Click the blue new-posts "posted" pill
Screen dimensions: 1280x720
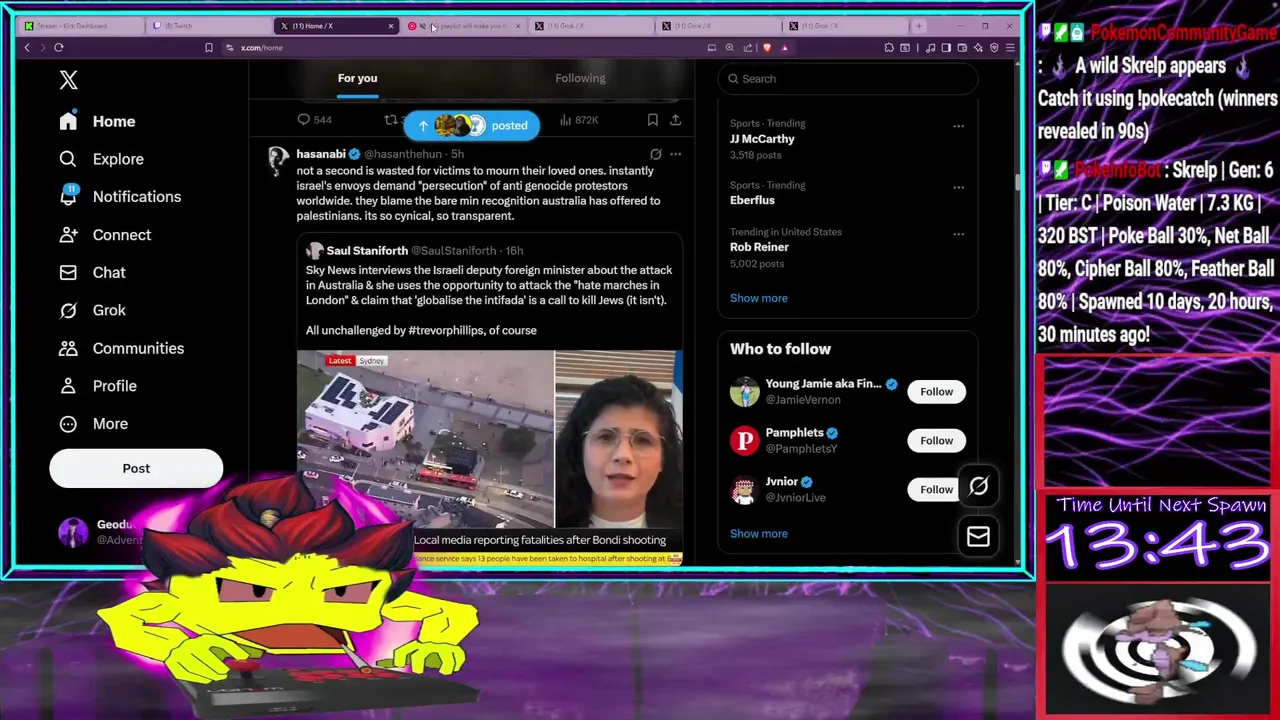[471, 125]
